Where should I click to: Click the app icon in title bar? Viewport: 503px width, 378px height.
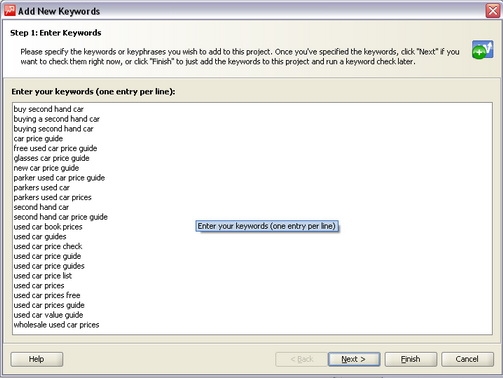click(10, 11)
